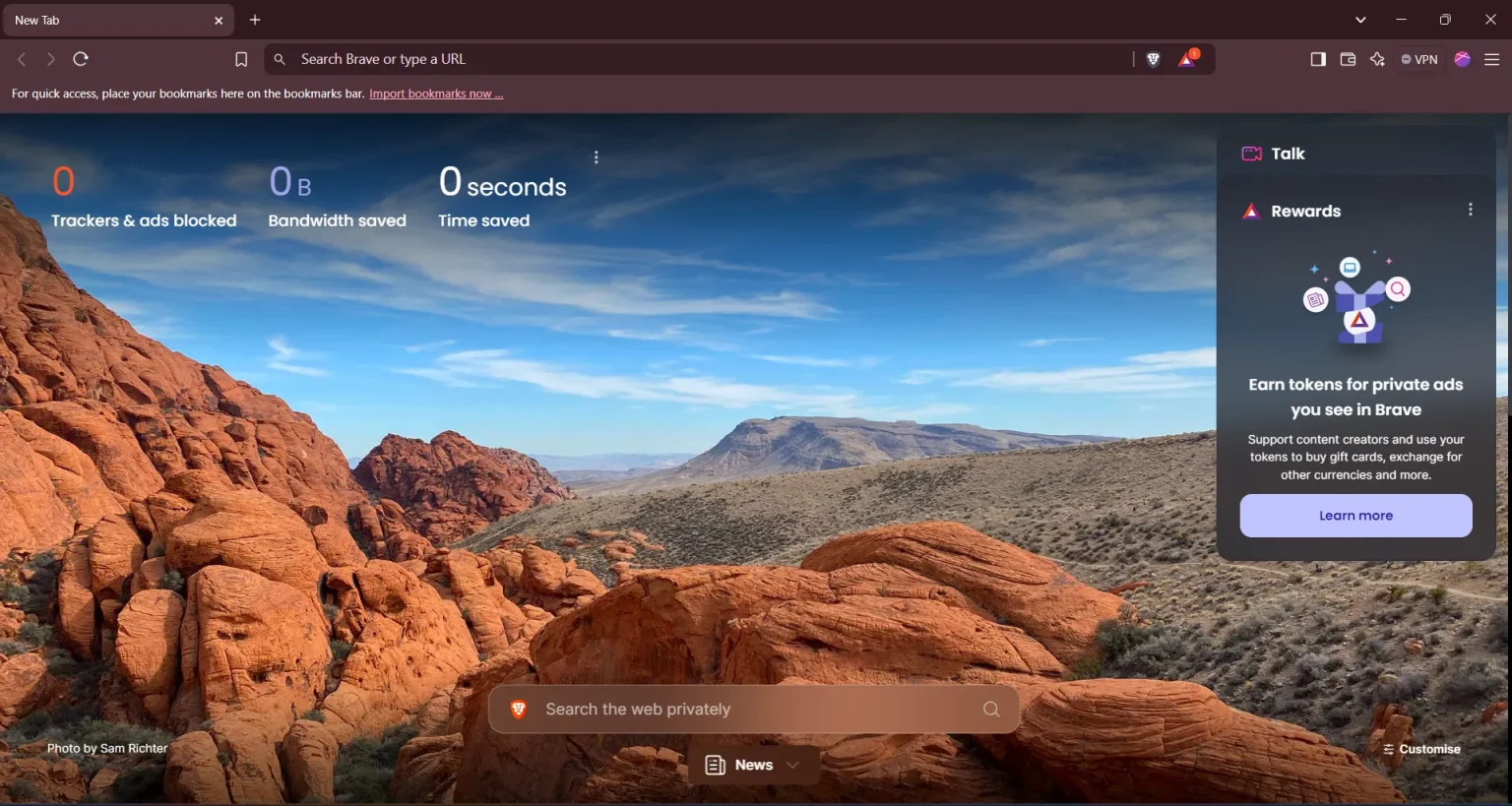Click Earn tokens for private ads heading
This screenshot has height=806, width=1512.
(x=1355, y=397)
